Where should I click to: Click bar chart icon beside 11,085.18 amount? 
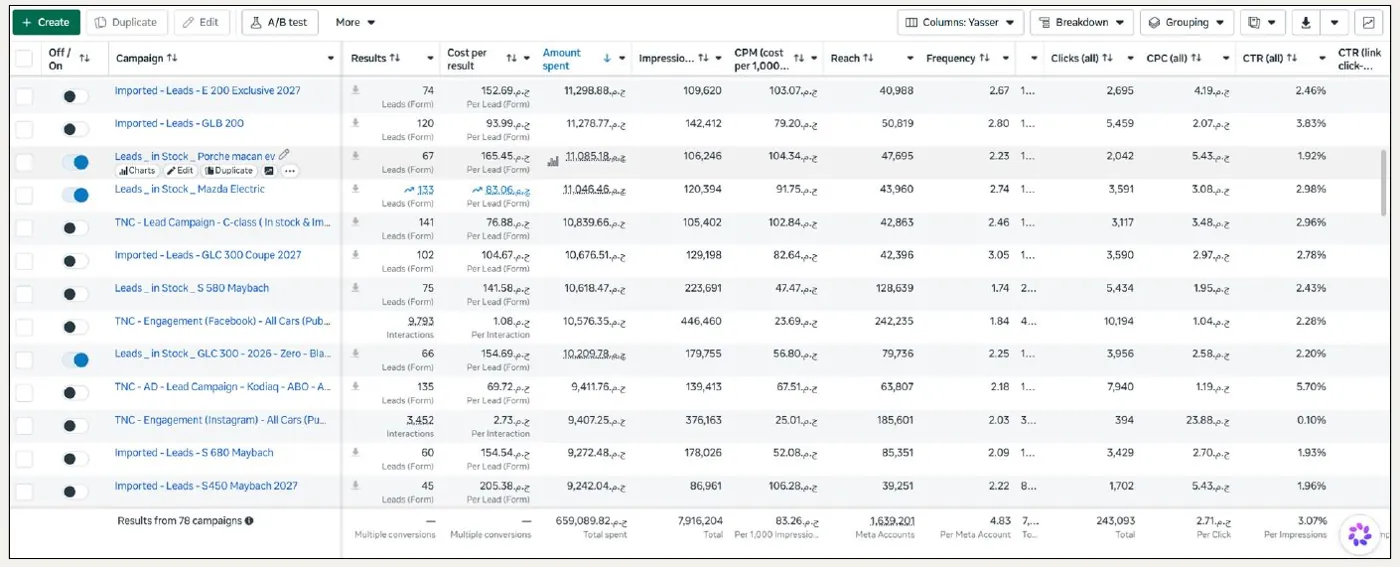(553, 161)
